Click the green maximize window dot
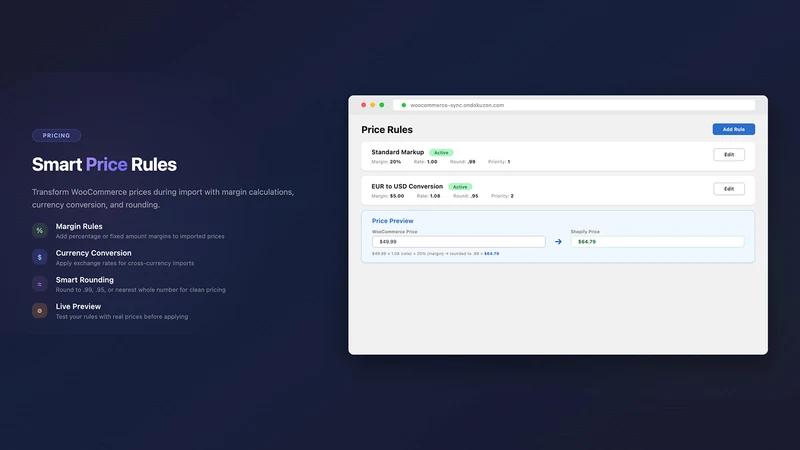 (382, 105)
